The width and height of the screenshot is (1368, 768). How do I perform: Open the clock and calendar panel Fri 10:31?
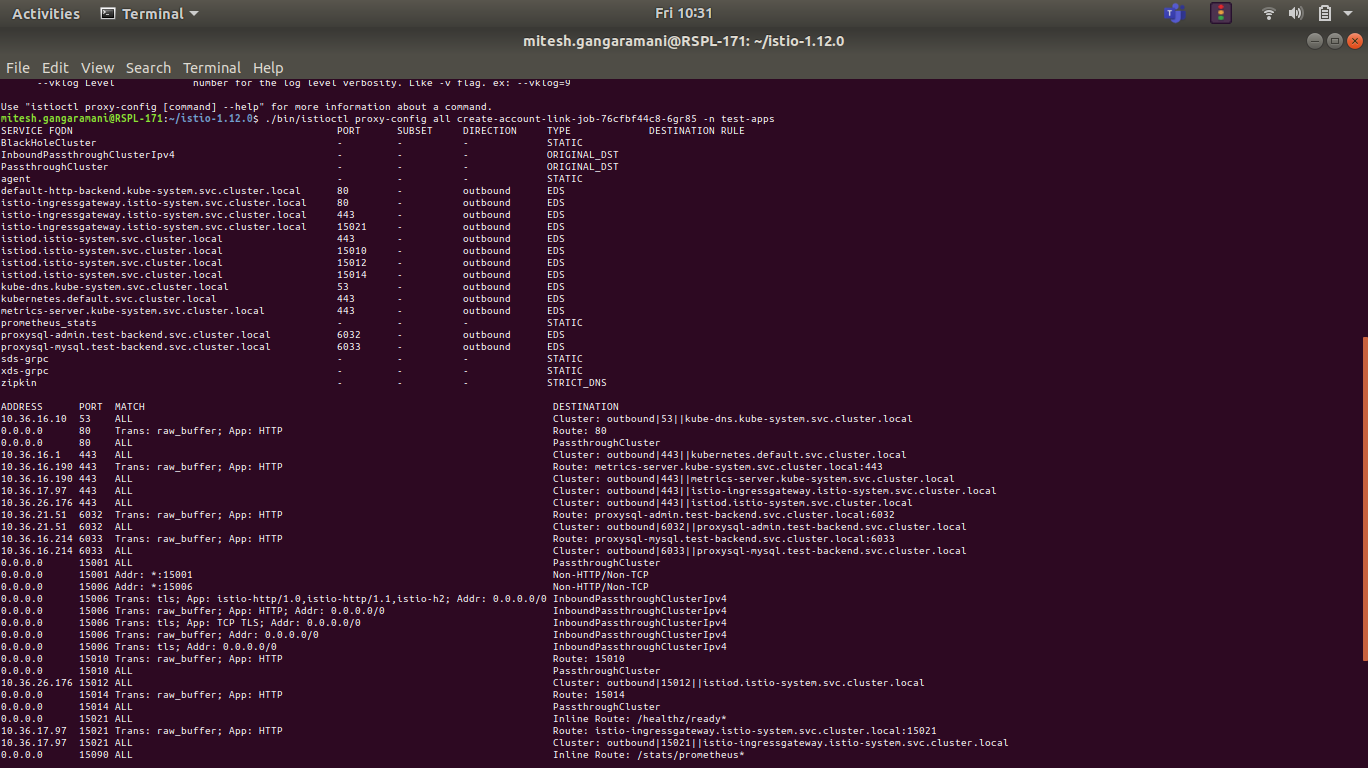click(x=683, y=14)
